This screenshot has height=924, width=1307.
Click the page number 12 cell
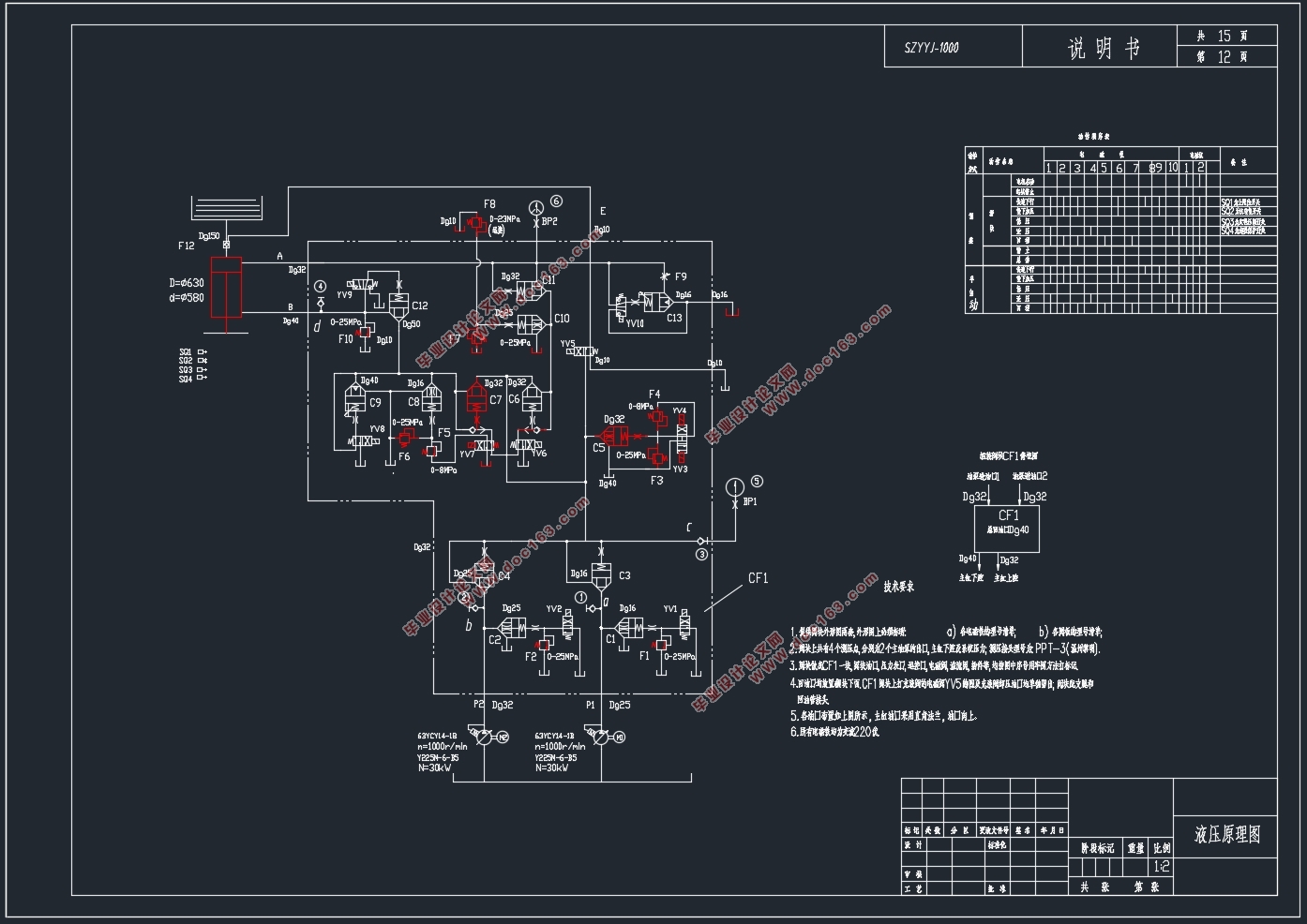pos(1227,57)
